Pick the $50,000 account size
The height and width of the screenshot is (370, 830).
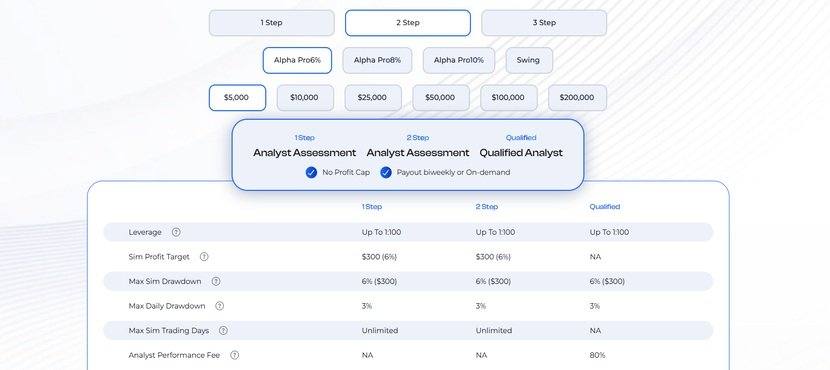click(440, 98)
